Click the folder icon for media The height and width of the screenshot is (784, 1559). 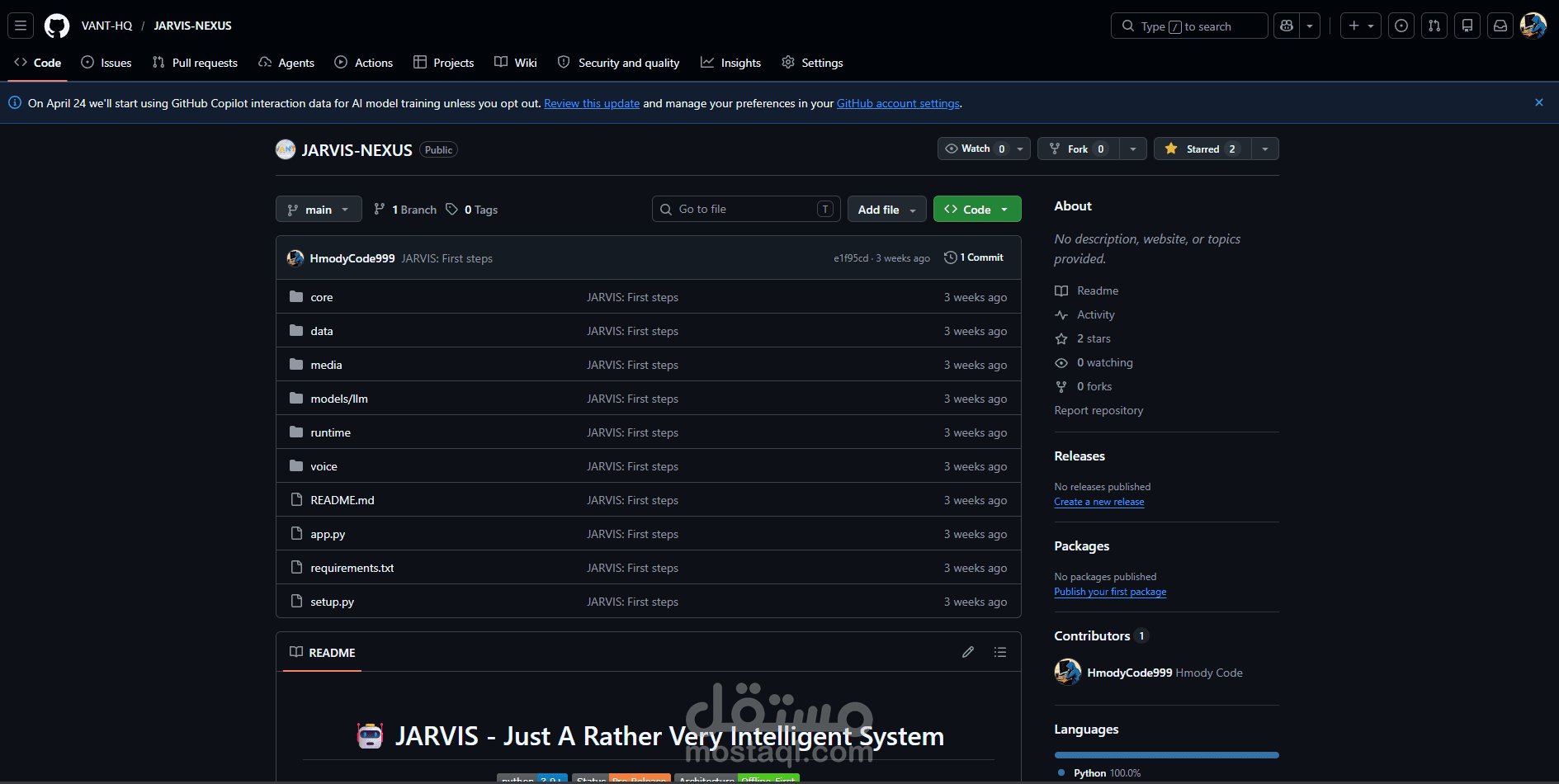click(x=296, y=364)
